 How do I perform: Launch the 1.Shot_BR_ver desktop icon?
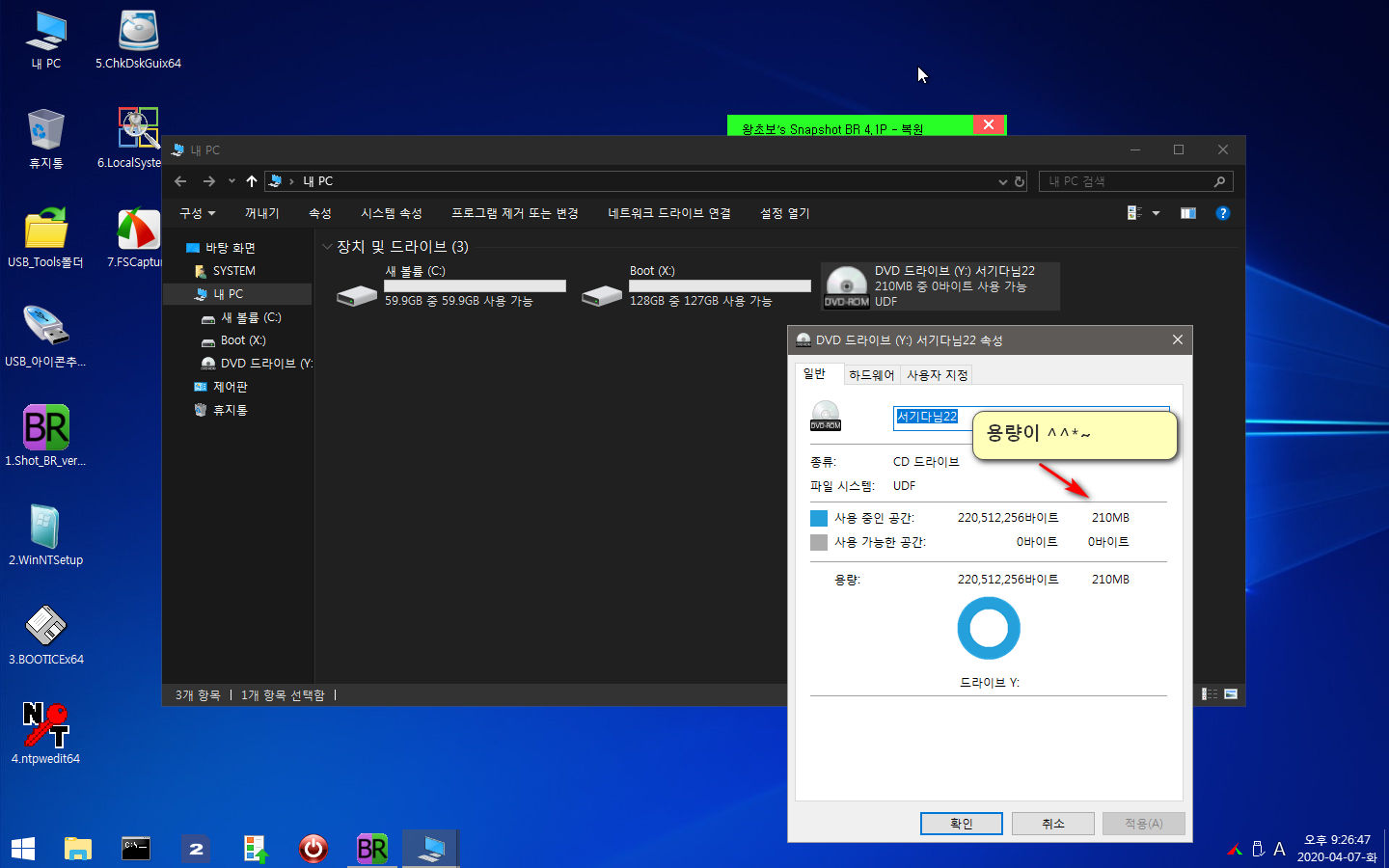pos(45,436)
